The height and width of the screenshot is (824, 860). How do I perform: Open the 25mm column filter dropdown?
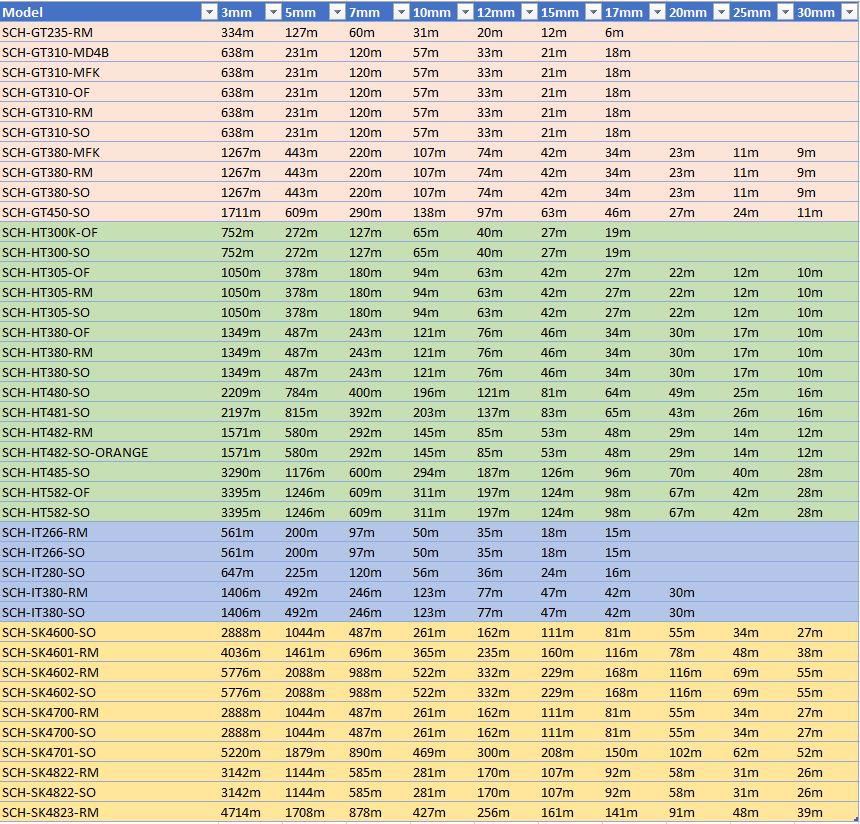pos(784,12)
